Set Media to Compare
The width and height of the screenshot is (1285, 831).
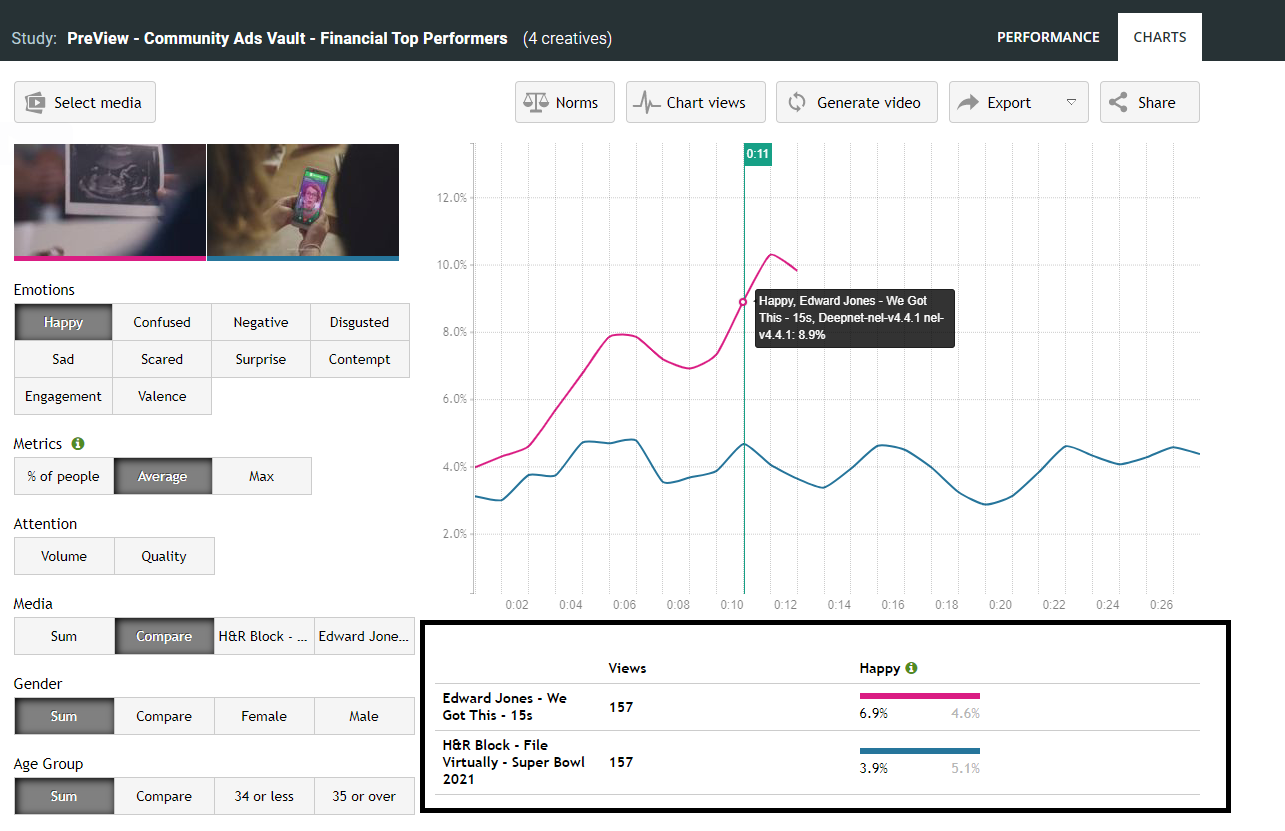click(x=164, y=636)
